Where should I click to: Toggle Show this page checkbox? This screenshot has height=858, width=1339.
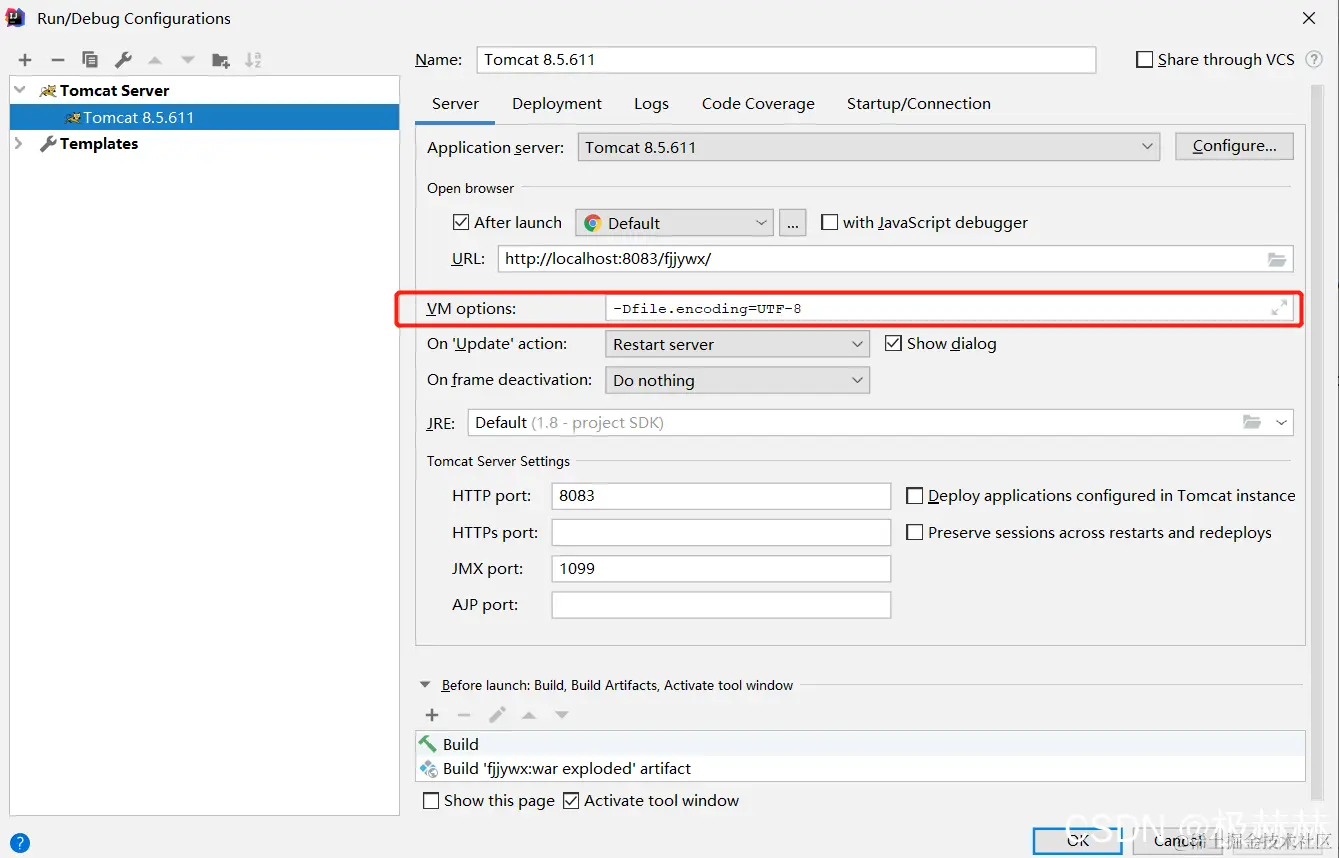(431, 800)
